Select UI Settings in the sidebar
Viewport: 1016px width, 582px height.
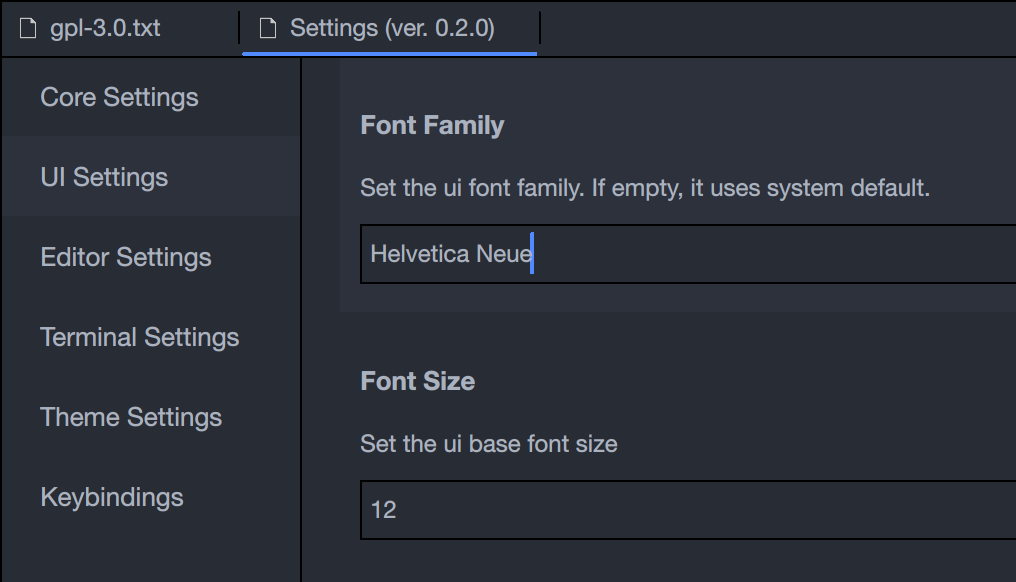pos(104,177)
